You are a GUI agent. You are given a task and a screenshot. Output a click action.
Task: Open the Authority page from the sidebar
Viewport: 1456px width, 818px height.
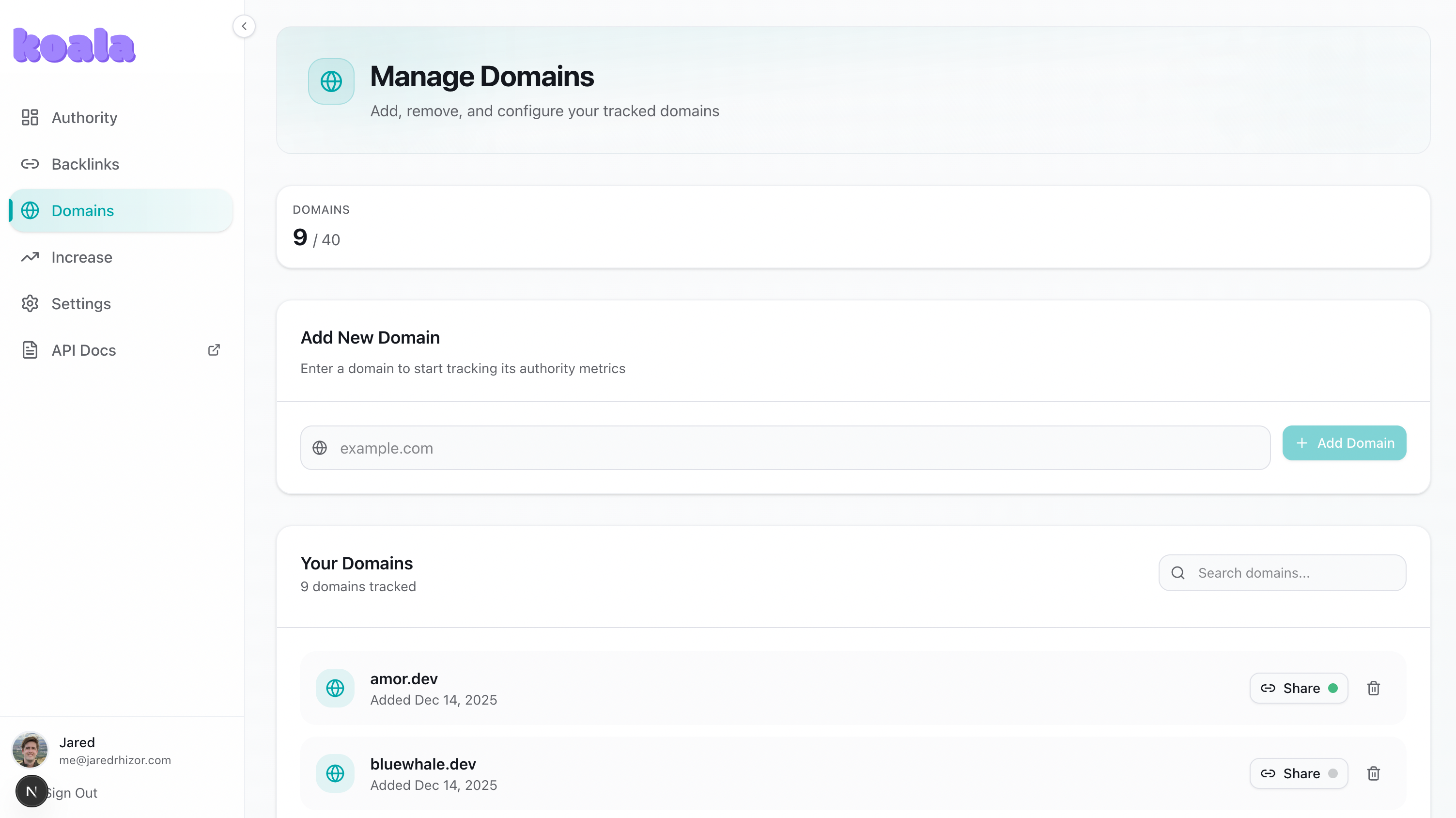tap(84, 118)
